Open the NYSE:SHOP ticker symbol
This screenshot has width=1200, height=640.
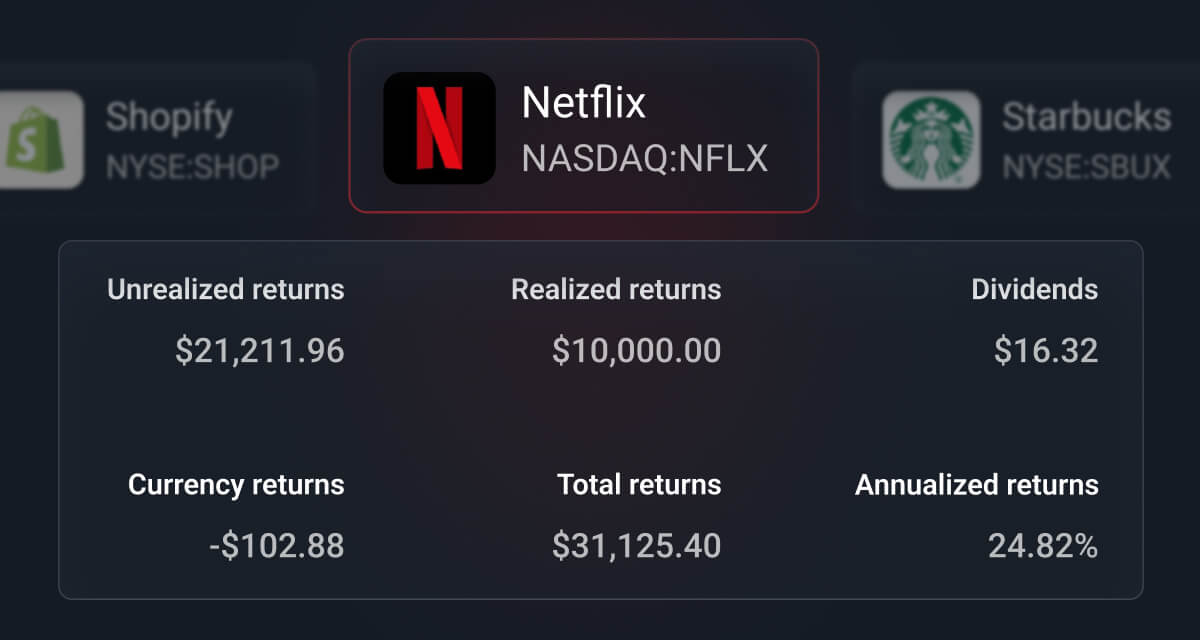(x=192, y=166)
